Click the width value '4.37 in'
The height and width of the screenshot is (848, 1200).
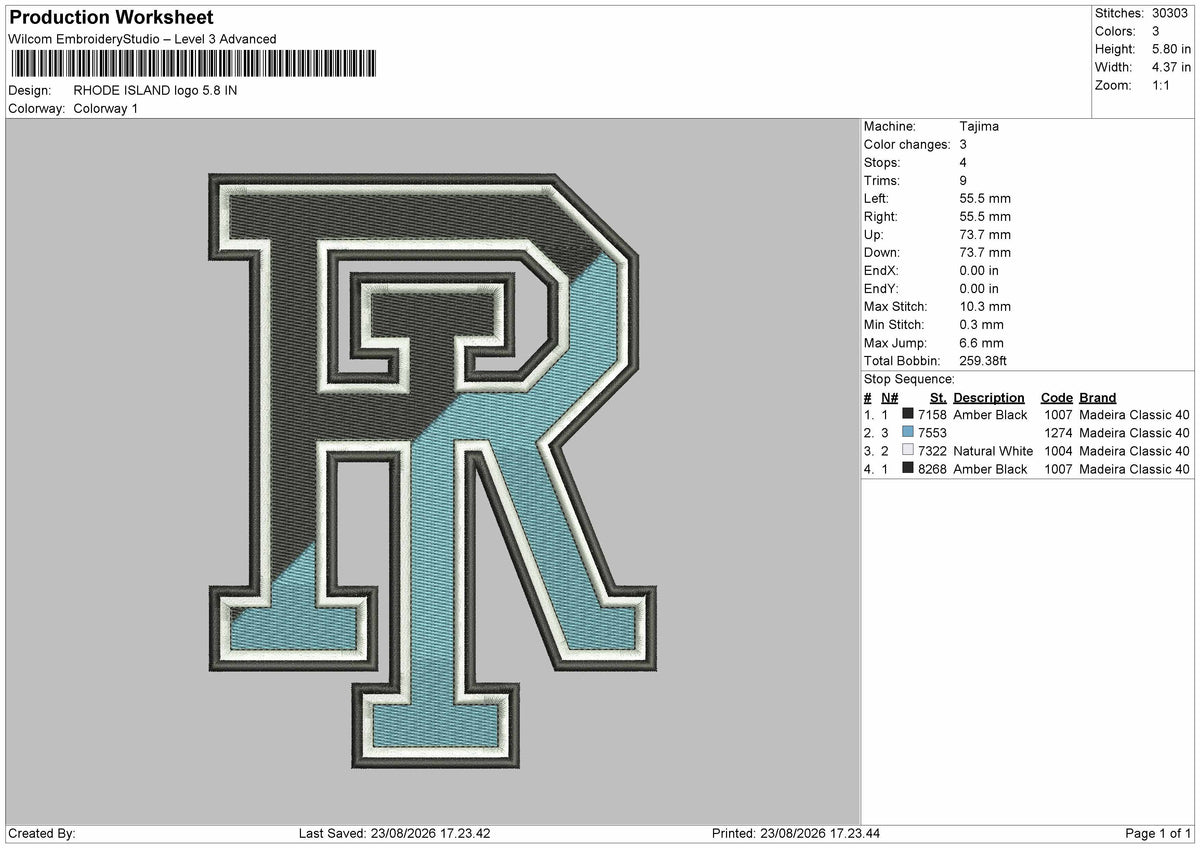(x=1171, y=67)
